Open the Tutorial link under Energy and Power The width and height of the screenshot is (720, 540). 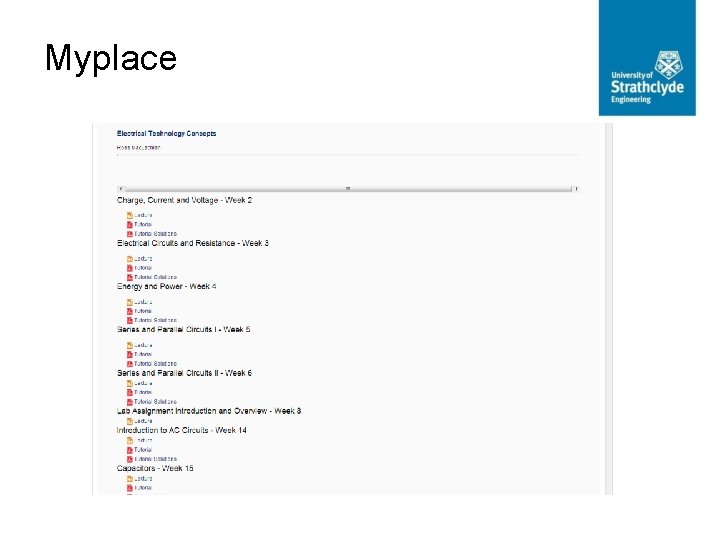(x=143, y=311)
